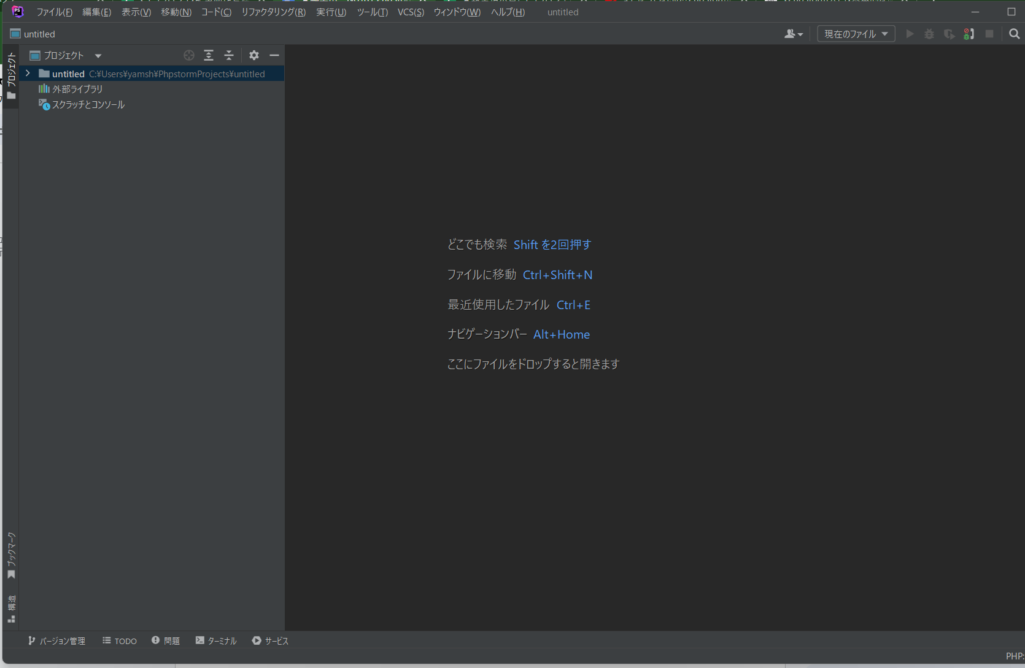Open the 表示(V) menu
Viewport: 1025px width, 668px height.
pos(136,12)
